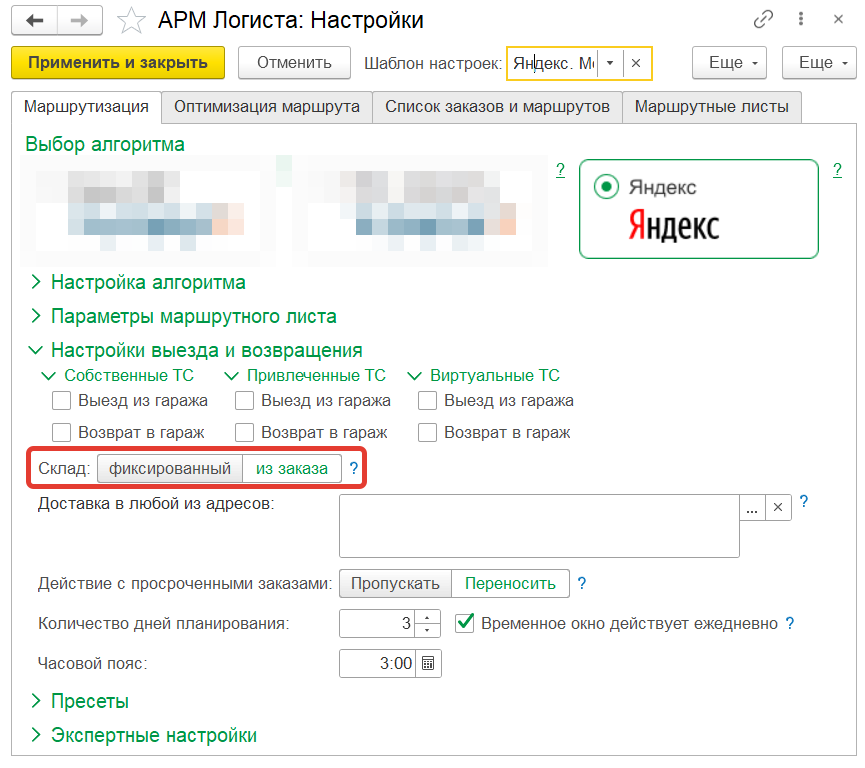The width and height of the screenshot is (865, 768).
Task: Decrease Количество дней планирования value
Action: pyautogui.click(x=428, y=630)
